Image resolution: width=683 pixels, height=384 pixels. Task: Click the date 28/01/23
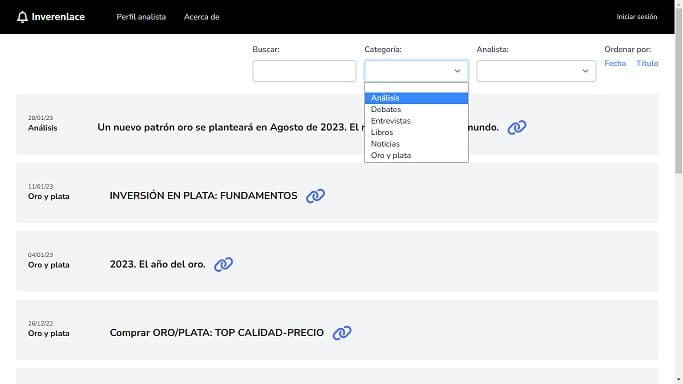pyautogui.click(x=41, y=118)
